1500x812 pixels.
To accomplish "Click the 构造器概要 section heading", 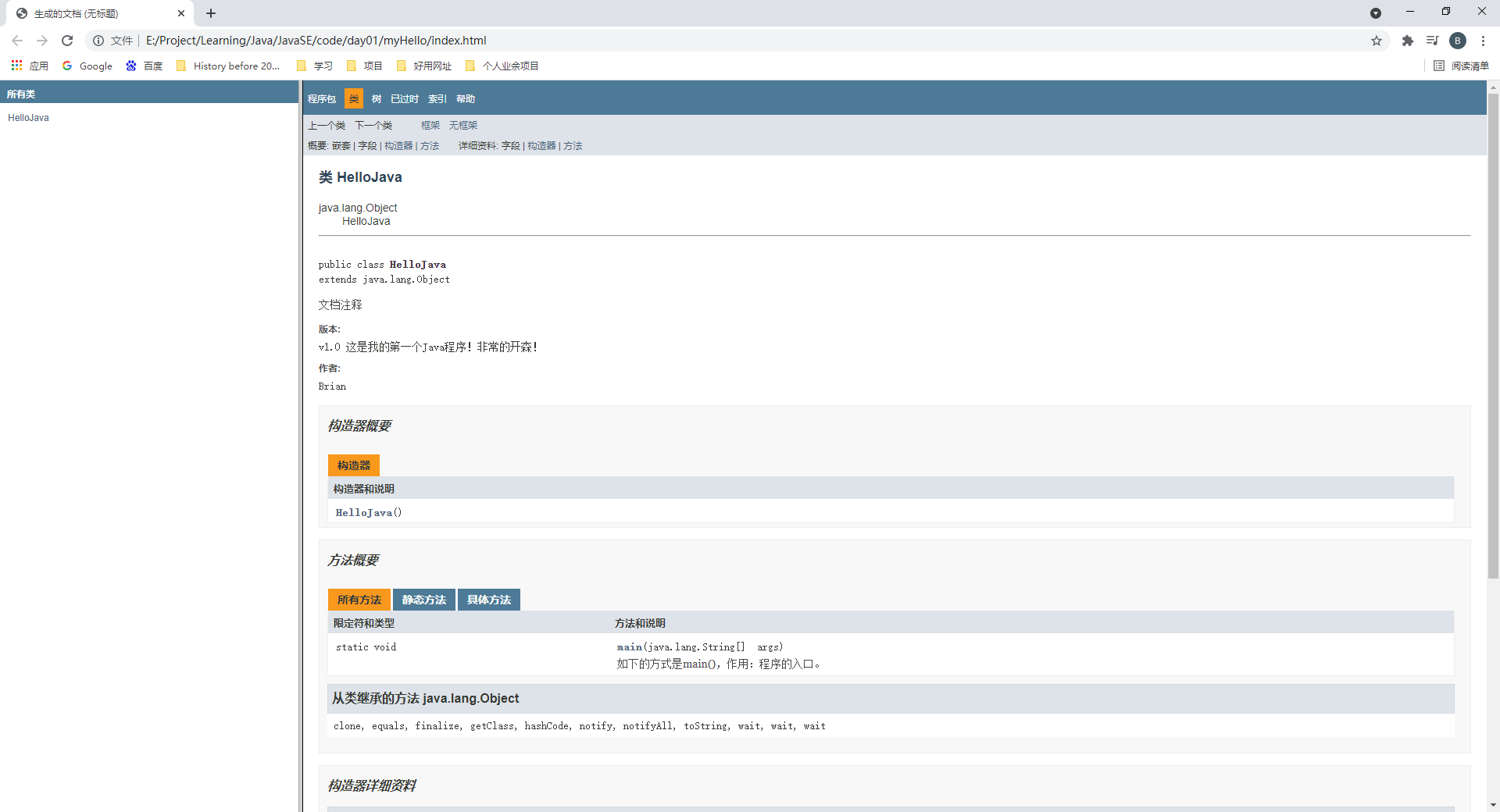I will pos(359,426).
